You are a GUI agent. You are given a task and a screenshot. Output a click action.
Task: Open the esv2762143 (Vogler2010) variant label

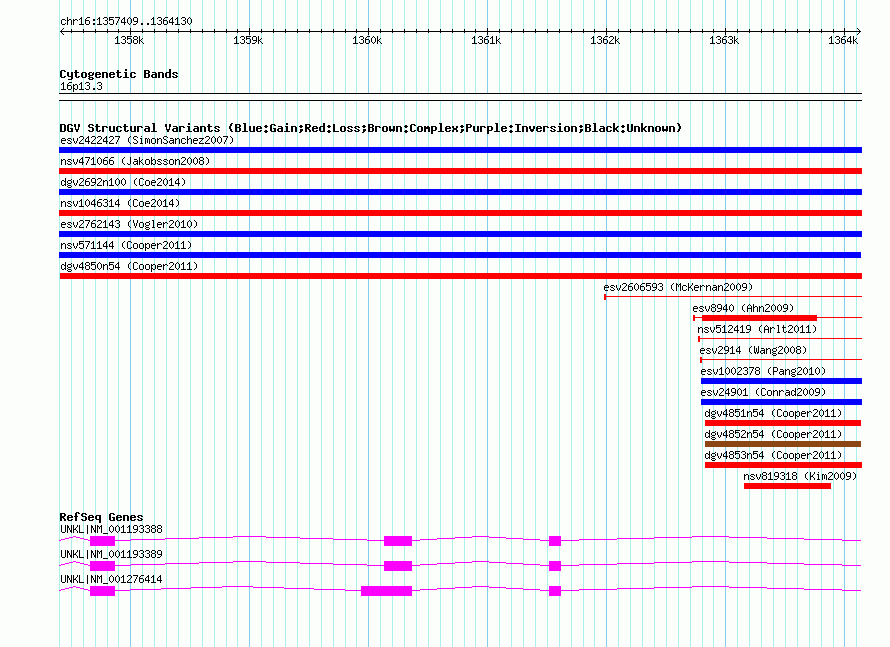coord(128,224)
